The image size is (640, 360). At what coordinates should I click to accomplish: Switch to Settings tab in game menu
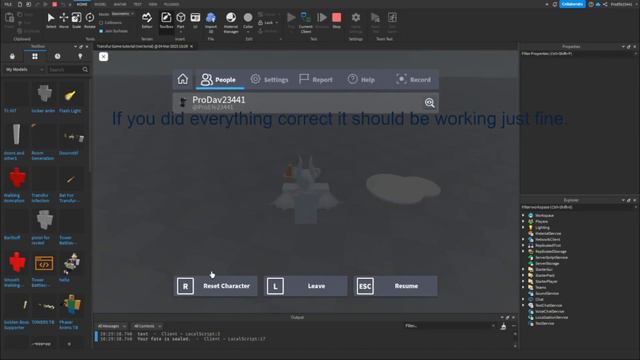click(269, 80)
